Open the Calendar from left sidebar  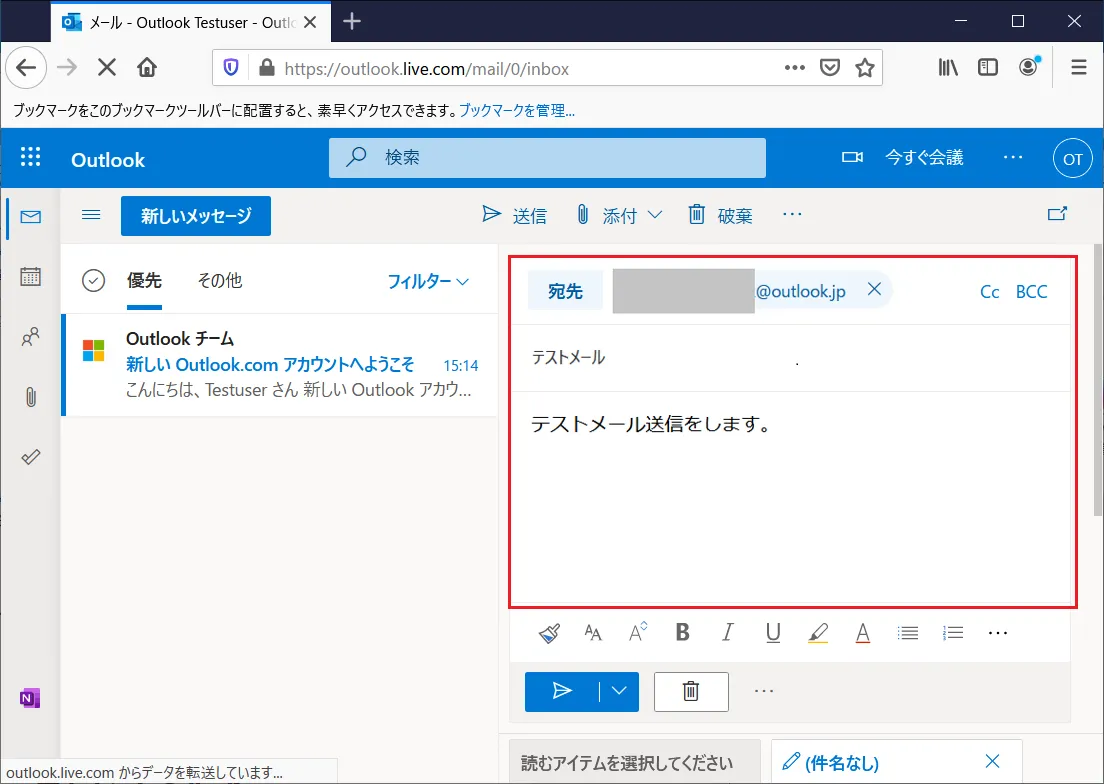coord(30,277)
